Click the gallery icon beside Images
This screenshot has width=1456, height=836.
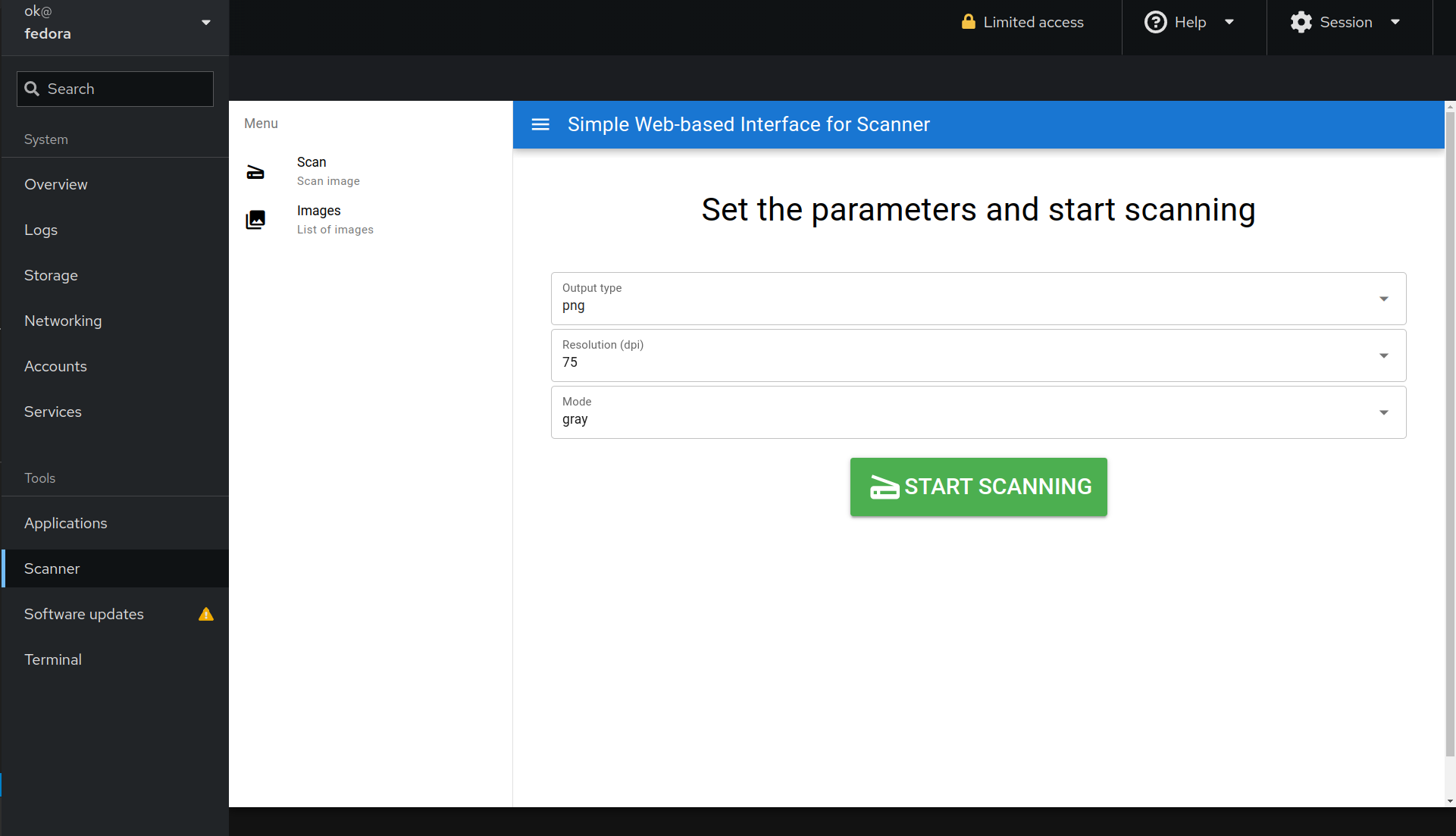[255, 220]
